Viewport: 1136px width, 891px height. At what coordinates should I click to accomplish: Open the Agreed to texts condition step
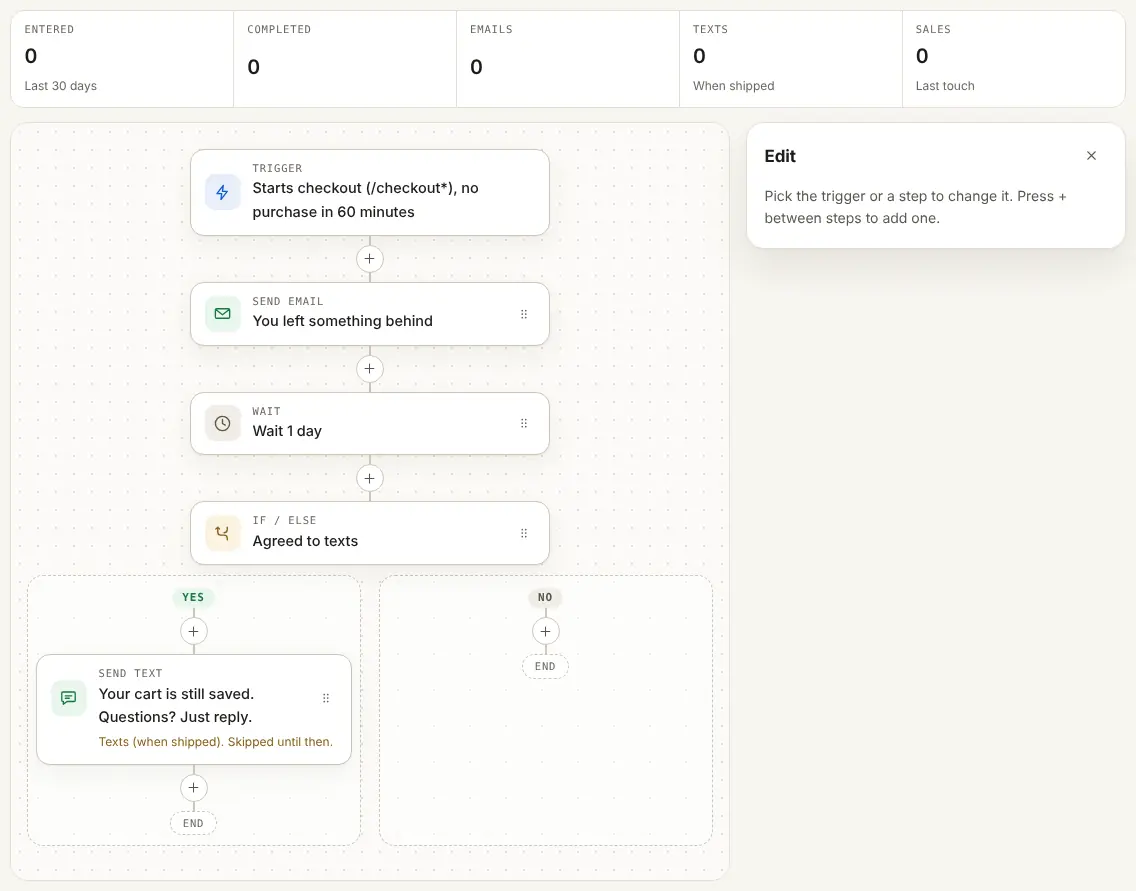click(x=369, y=533)
